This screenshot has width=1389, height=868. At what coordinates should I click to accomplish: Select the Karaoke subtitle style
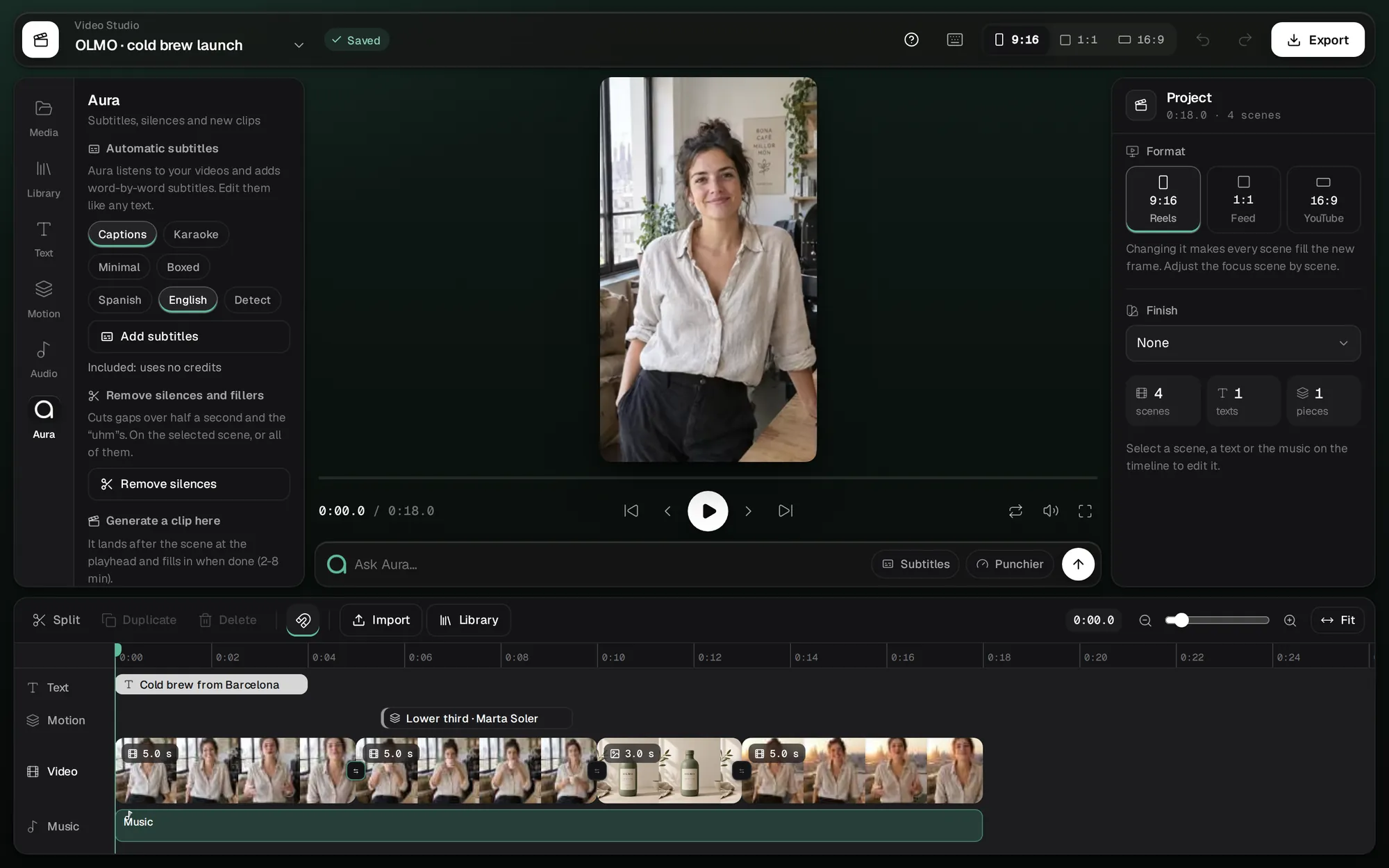tap(196, 234)
